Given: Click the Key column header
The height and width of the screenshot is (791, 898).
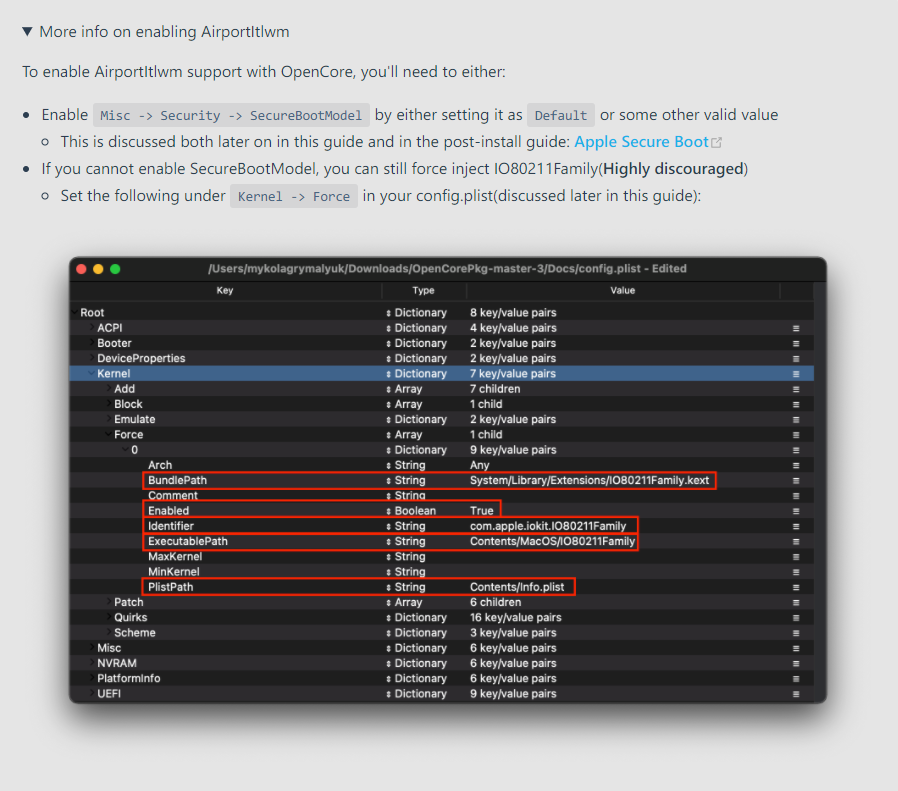Looking at the screenshot, I should [225, 291].
